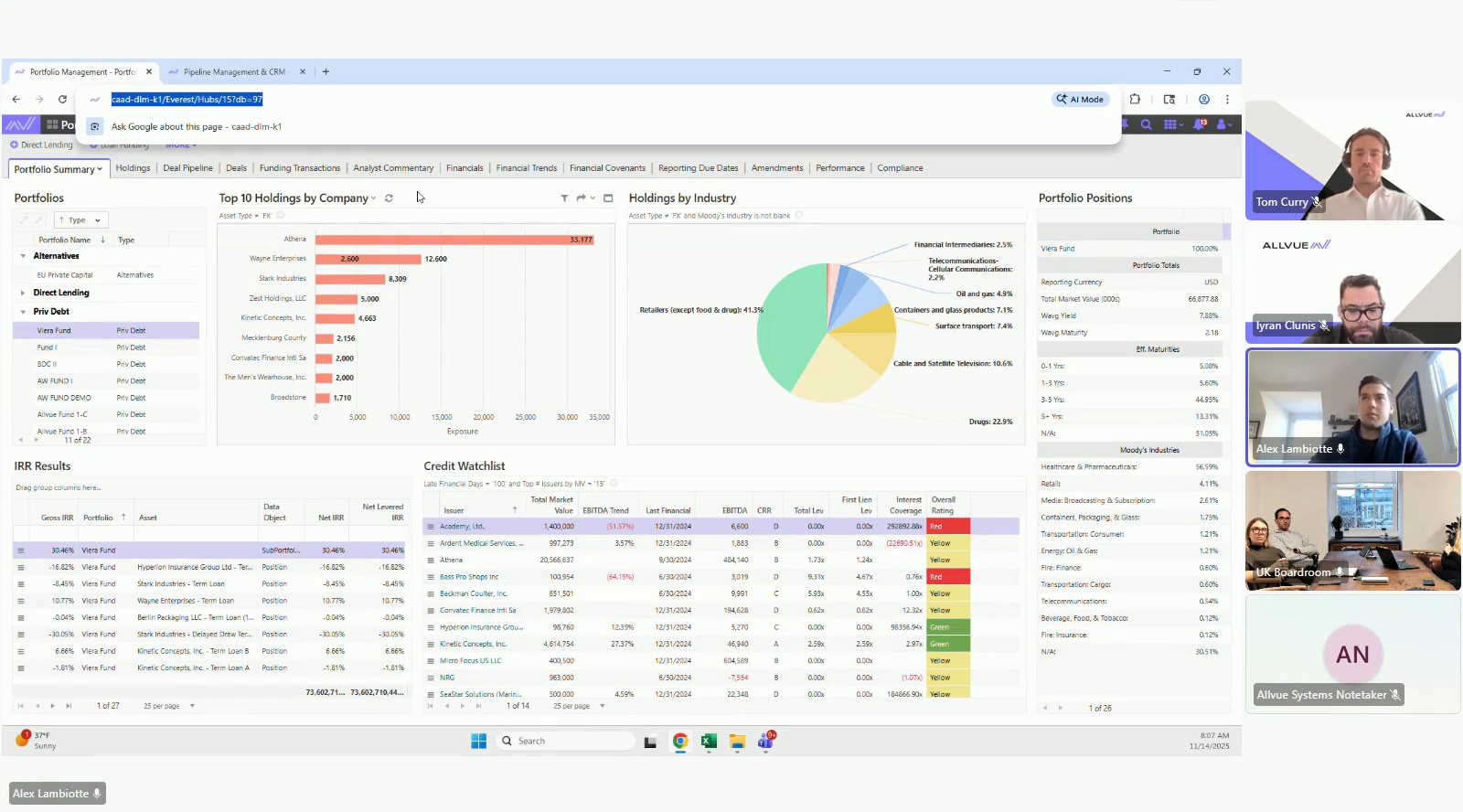Image resolution: width=1463 pixels, height=812 pixels.
Task: Expand the Direct Lending portfolio group
Action: coord(23,293)
